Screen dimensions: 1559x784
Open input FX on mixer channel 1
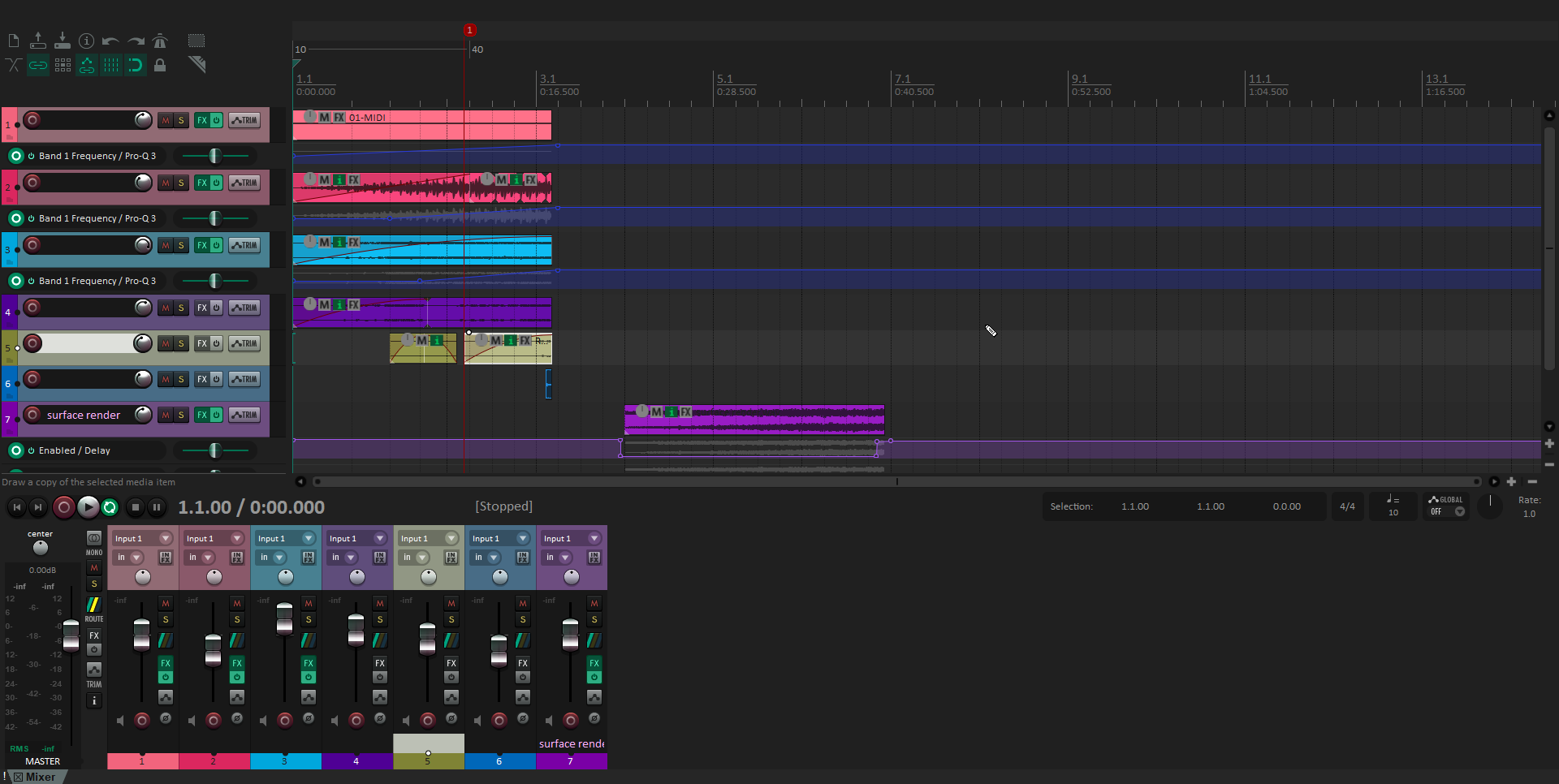coord(166,558)
